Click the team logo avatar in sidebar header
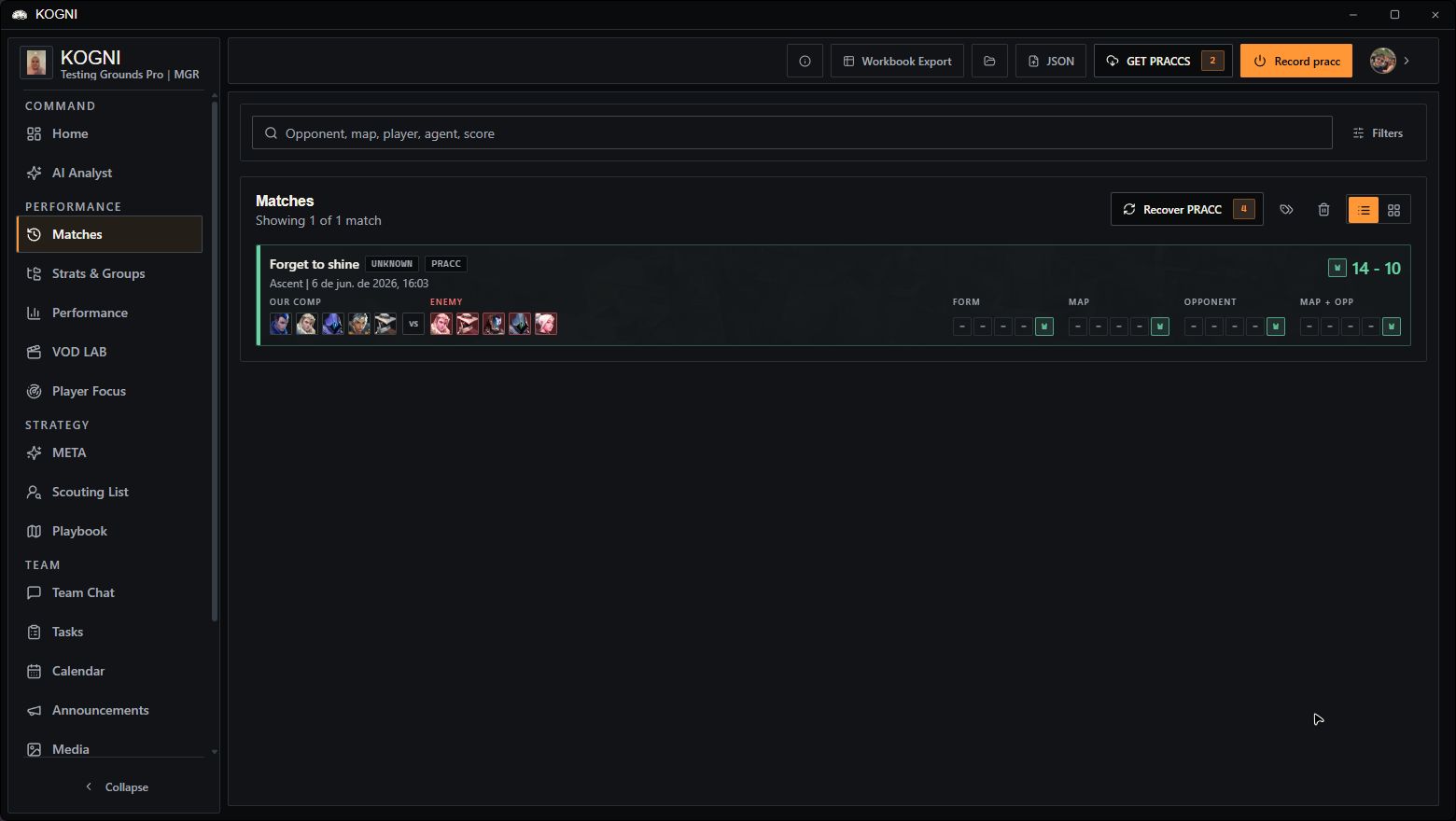 [36, 63]
